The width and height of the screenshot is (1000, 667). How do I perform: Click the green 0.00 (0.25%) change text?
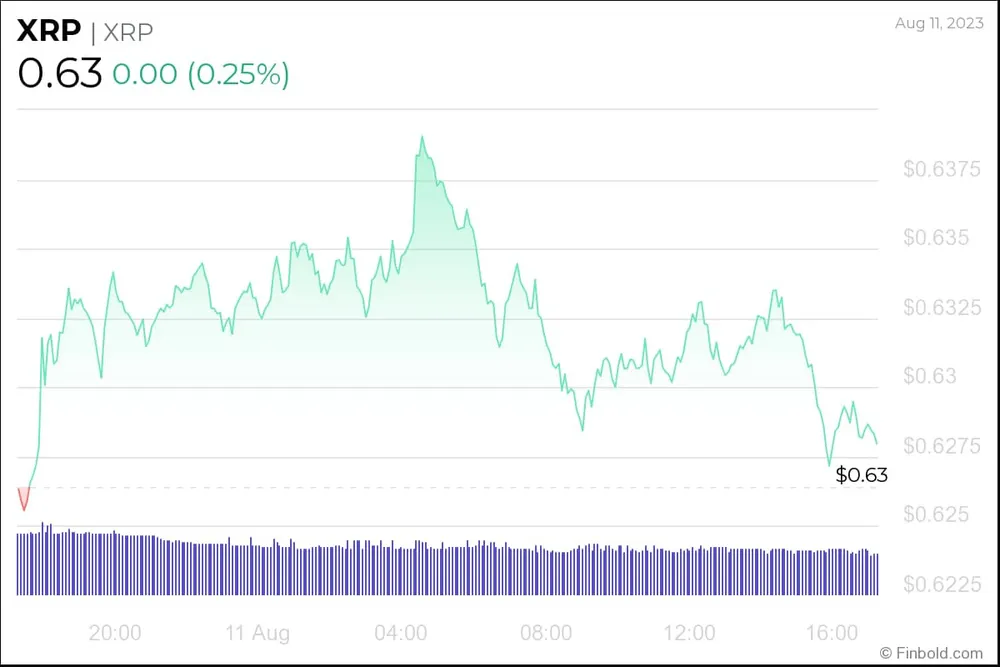click(x=201, y=75)
